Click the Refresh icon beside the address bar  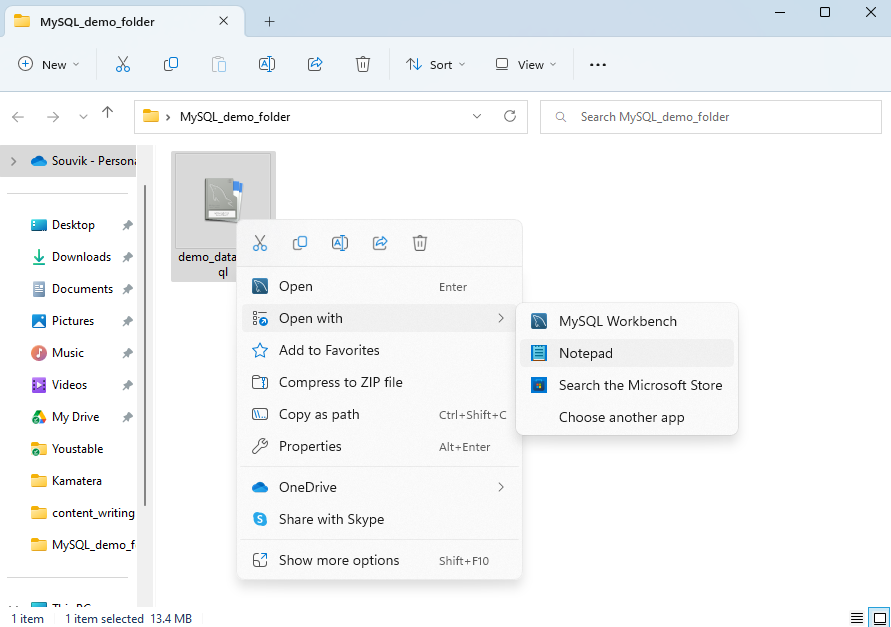click(510, 116)
